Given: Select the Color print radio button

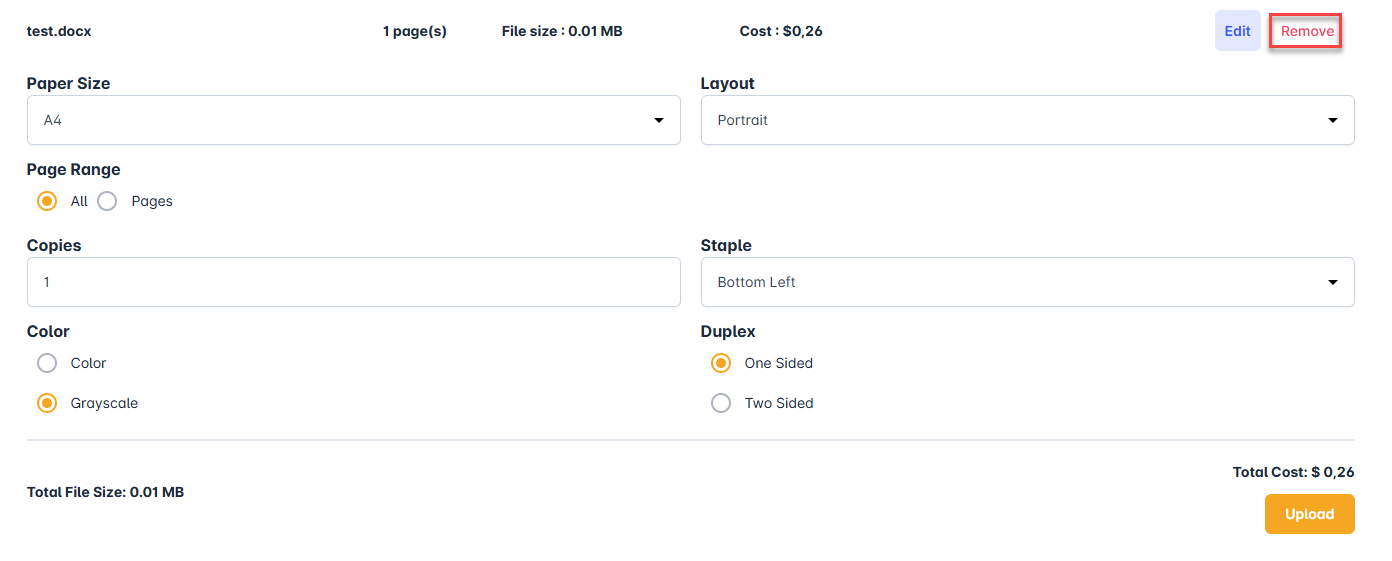Looking at the screenshot, I should pyautogui.click(x=47, y=363).
